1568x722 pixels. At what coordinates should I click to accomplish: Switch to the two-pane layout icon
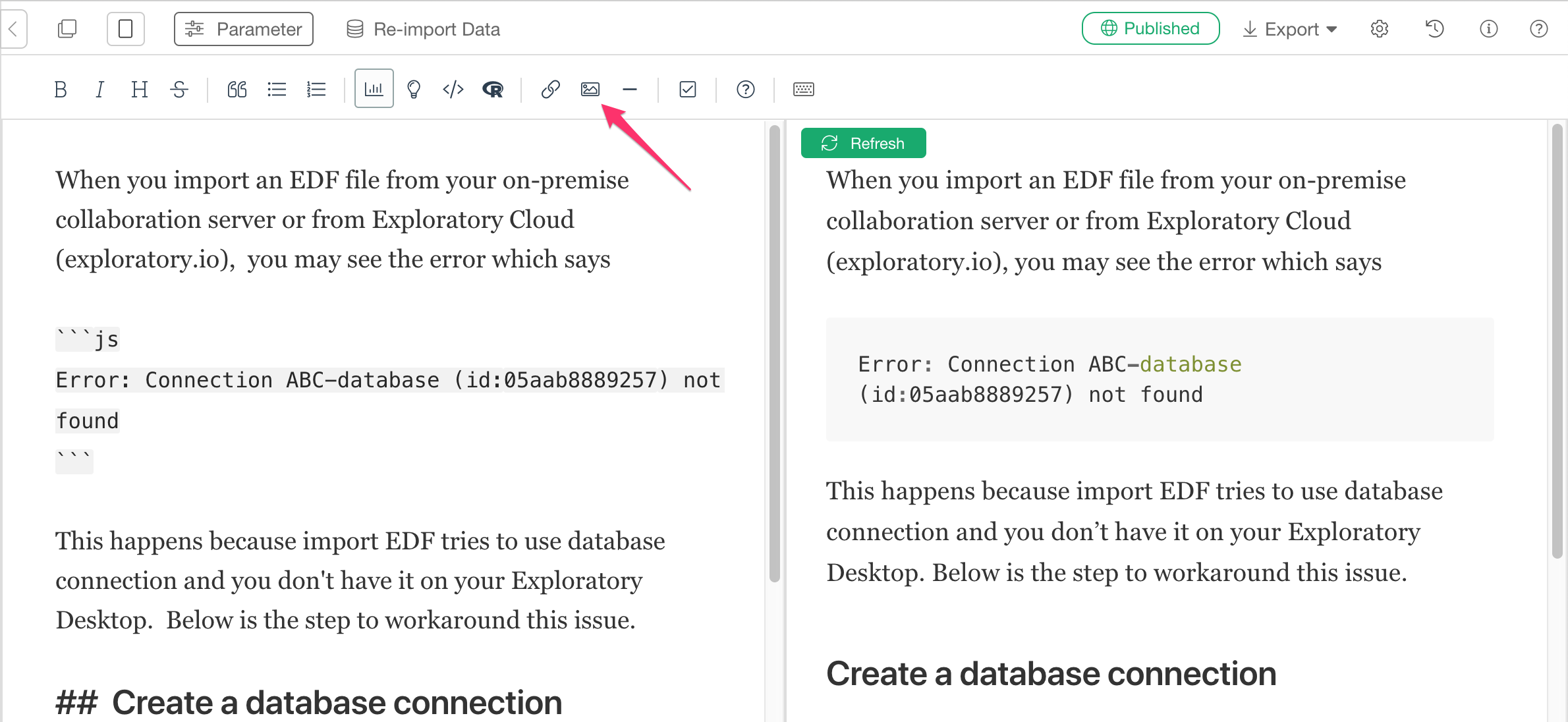click(x=67, y=29)
